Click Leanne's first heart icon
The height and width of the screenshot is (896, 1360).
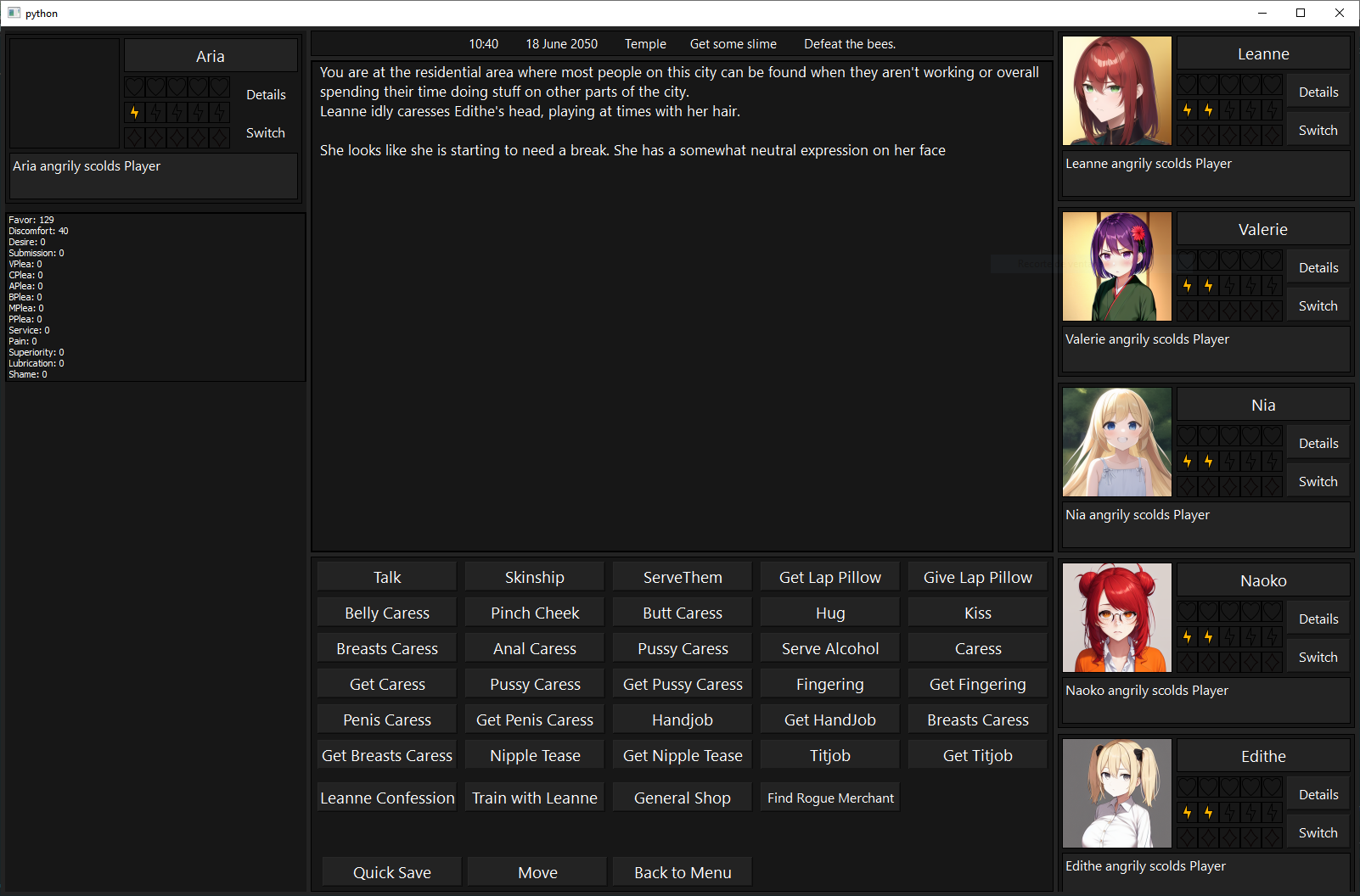[x=1187, y=84]
